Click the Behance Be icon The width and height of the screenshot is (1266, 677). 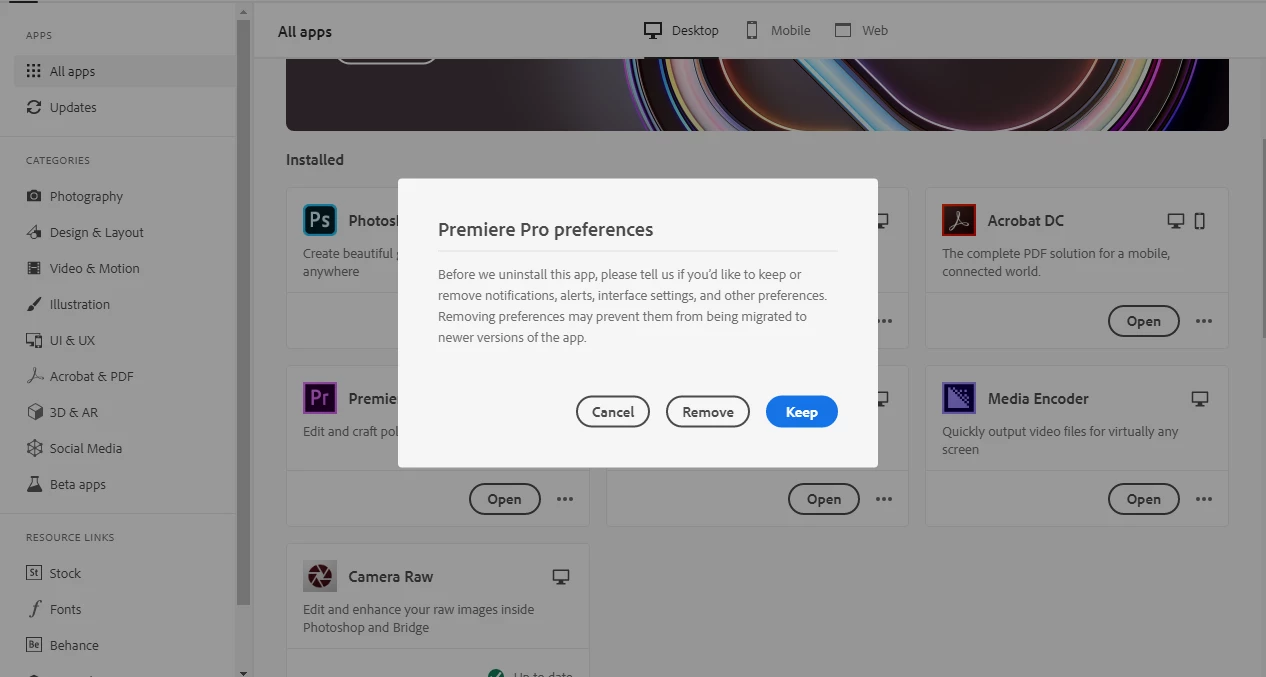coord(34,645)
